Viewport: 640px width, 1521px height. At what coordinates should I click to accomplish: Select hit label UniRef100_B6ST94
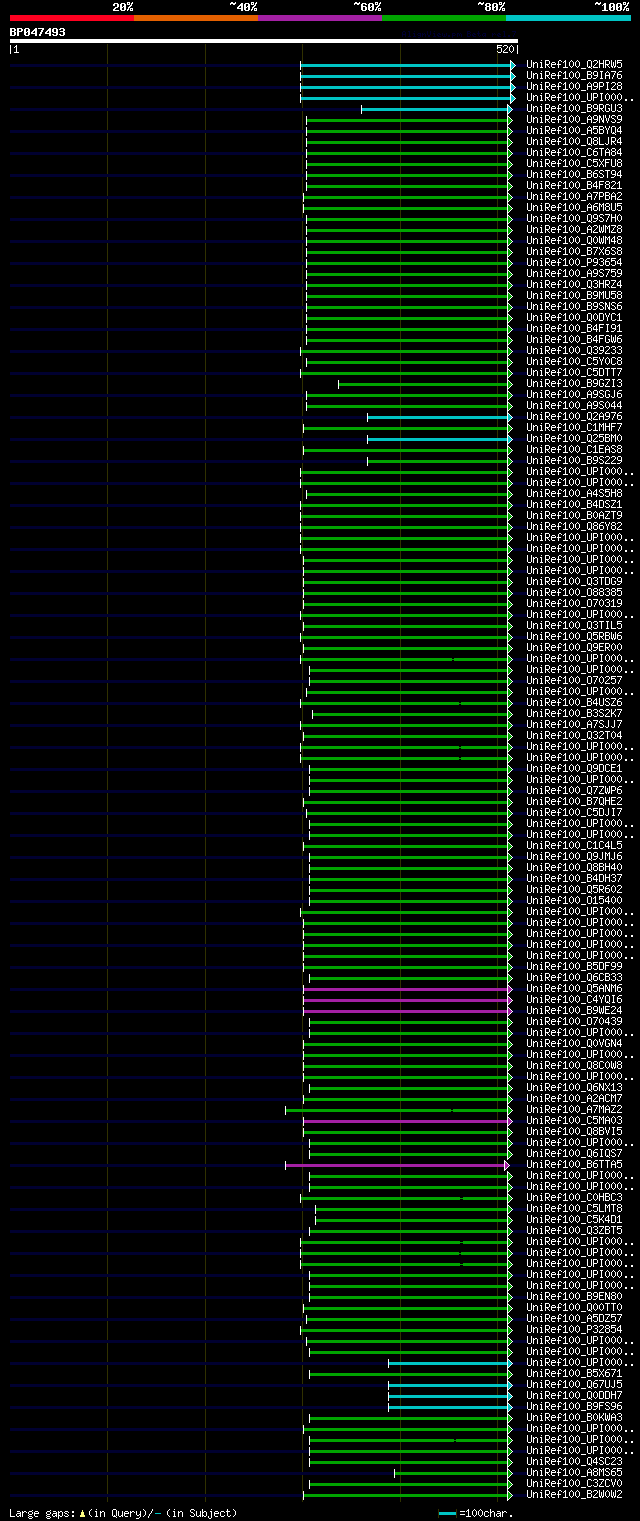tap(574, 174)
